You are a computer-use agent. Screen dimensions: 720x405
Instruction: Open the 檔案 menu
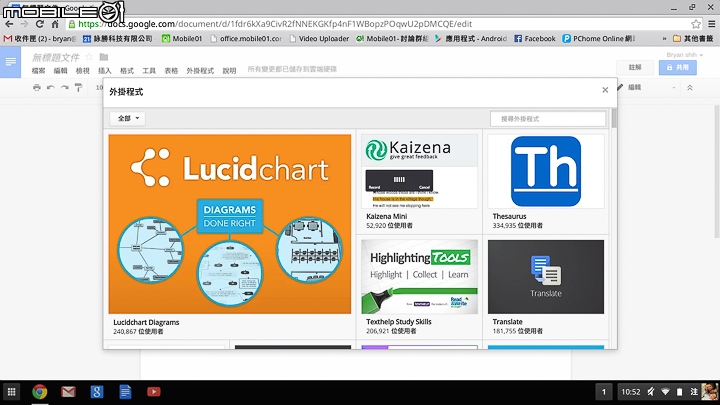coord(39,71)
